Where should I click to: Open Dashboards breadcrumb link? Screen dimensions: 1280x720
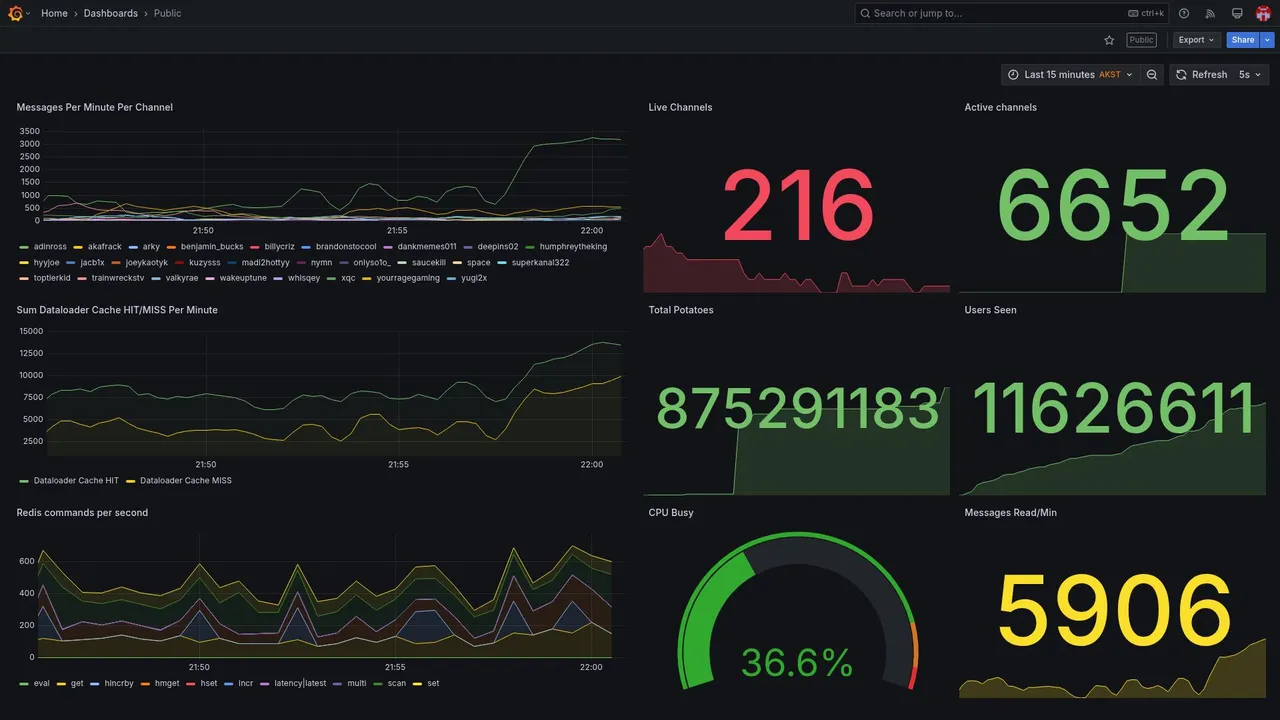click(x=111, y=13)
